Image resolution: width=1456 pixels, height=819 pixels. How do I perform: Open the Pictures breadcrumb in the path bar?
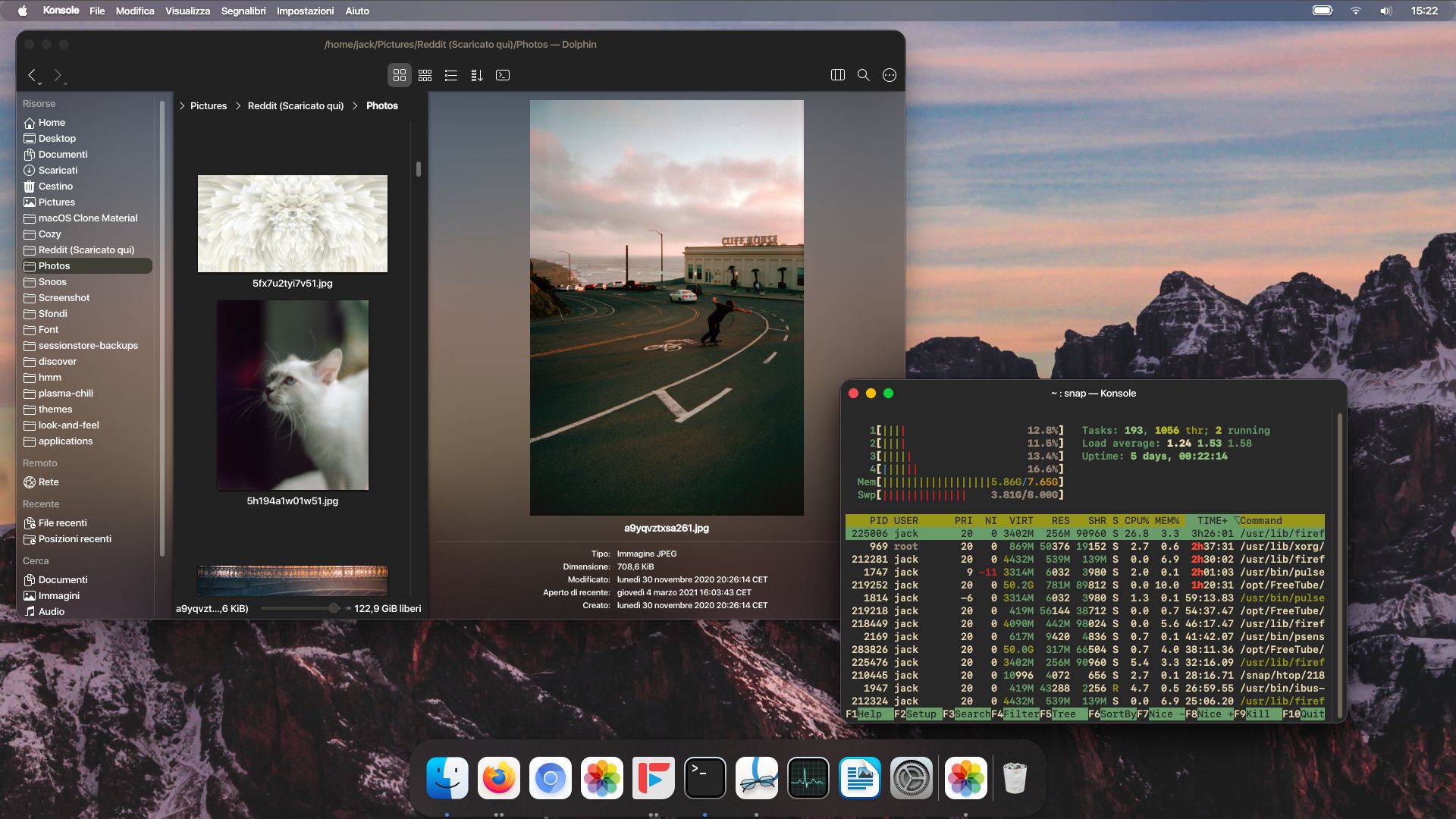tap(208, 105)
